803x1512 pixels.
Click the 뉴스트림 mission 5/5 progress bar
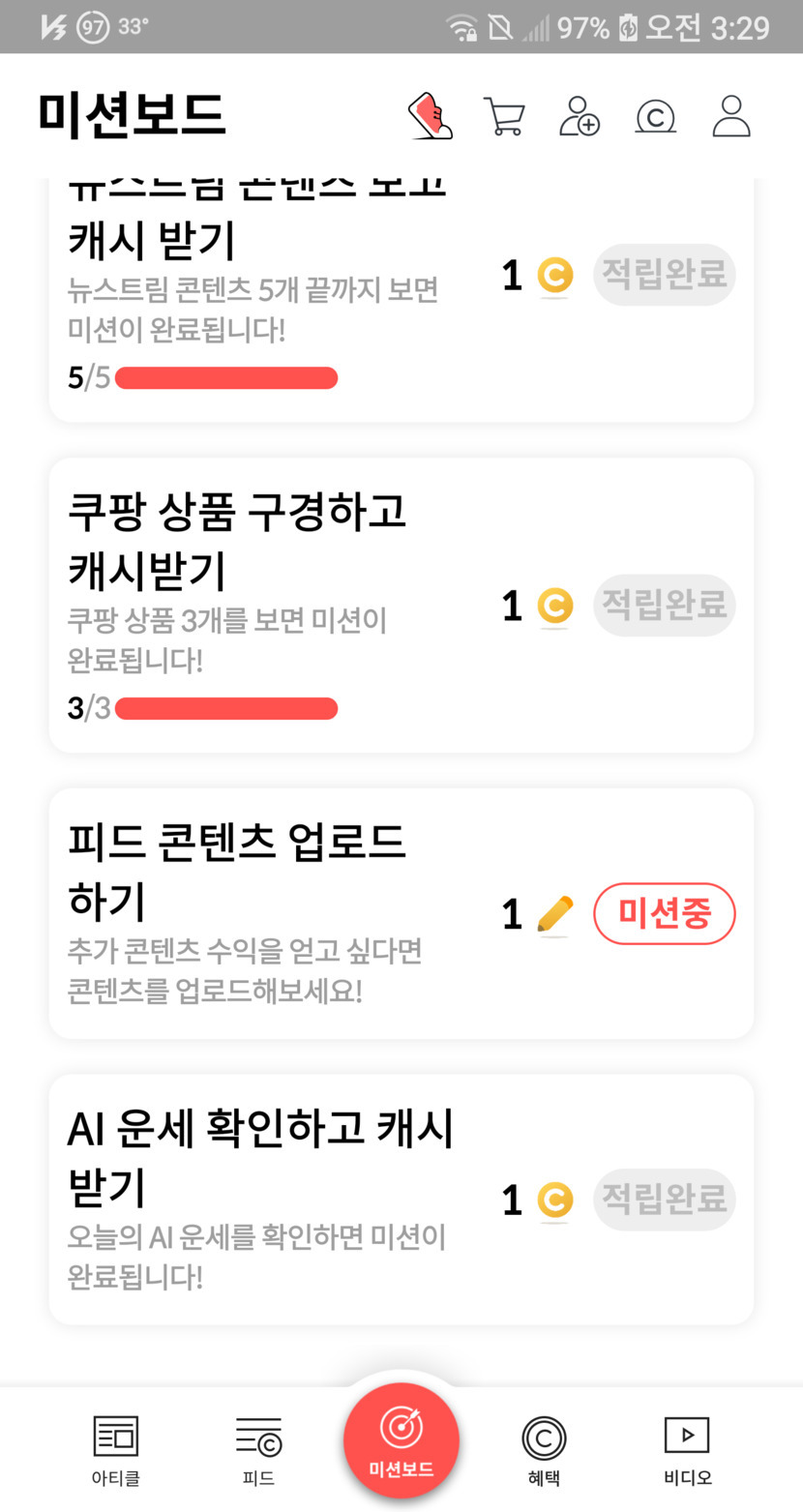226,378
